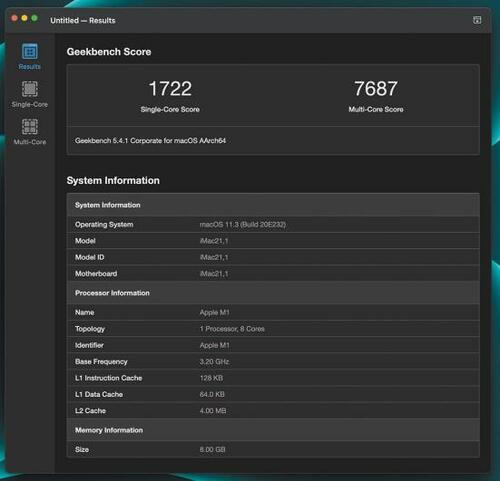Click the Apple M1 value in Identifier row
The height and width of the screenshot is (481, 500).
point(215,345)
